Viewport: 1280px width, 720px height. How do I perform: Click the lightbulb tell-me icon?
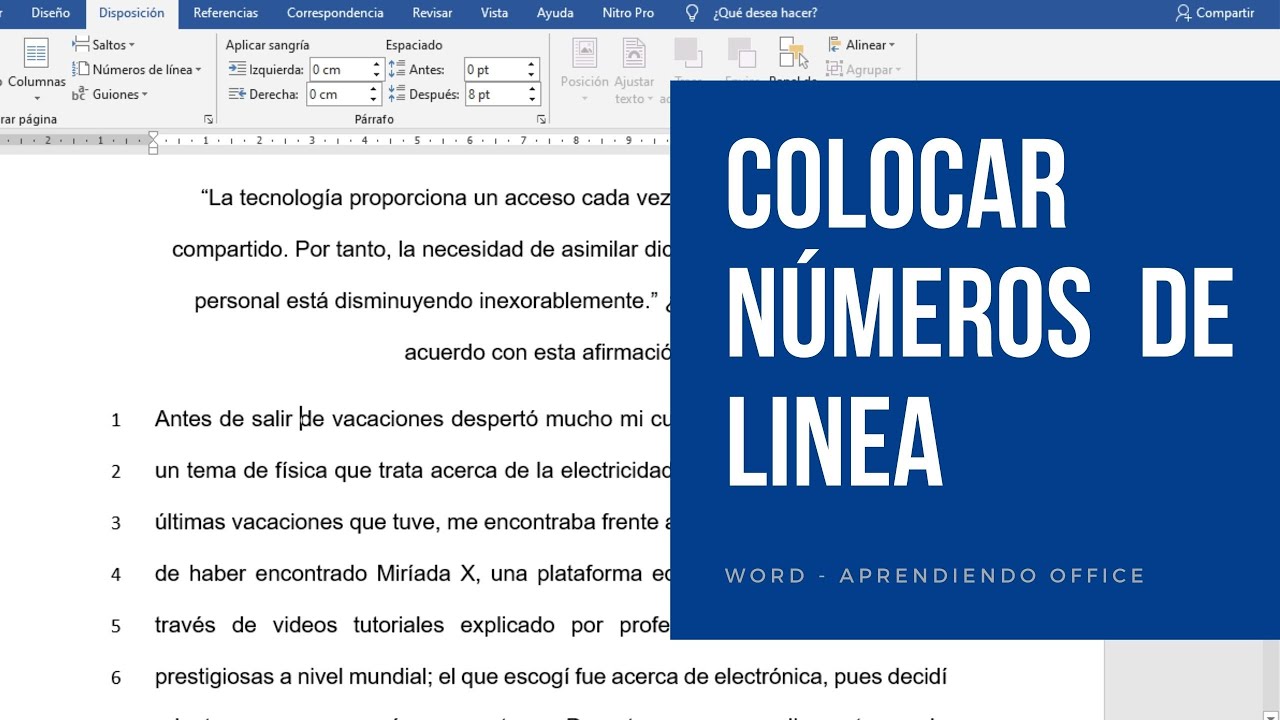691,13
